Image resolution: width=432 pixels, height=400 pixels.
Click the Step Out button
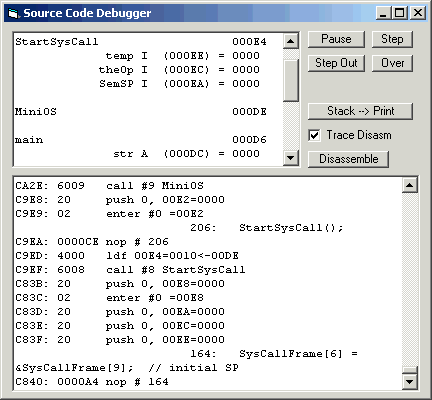click(336, 63)
